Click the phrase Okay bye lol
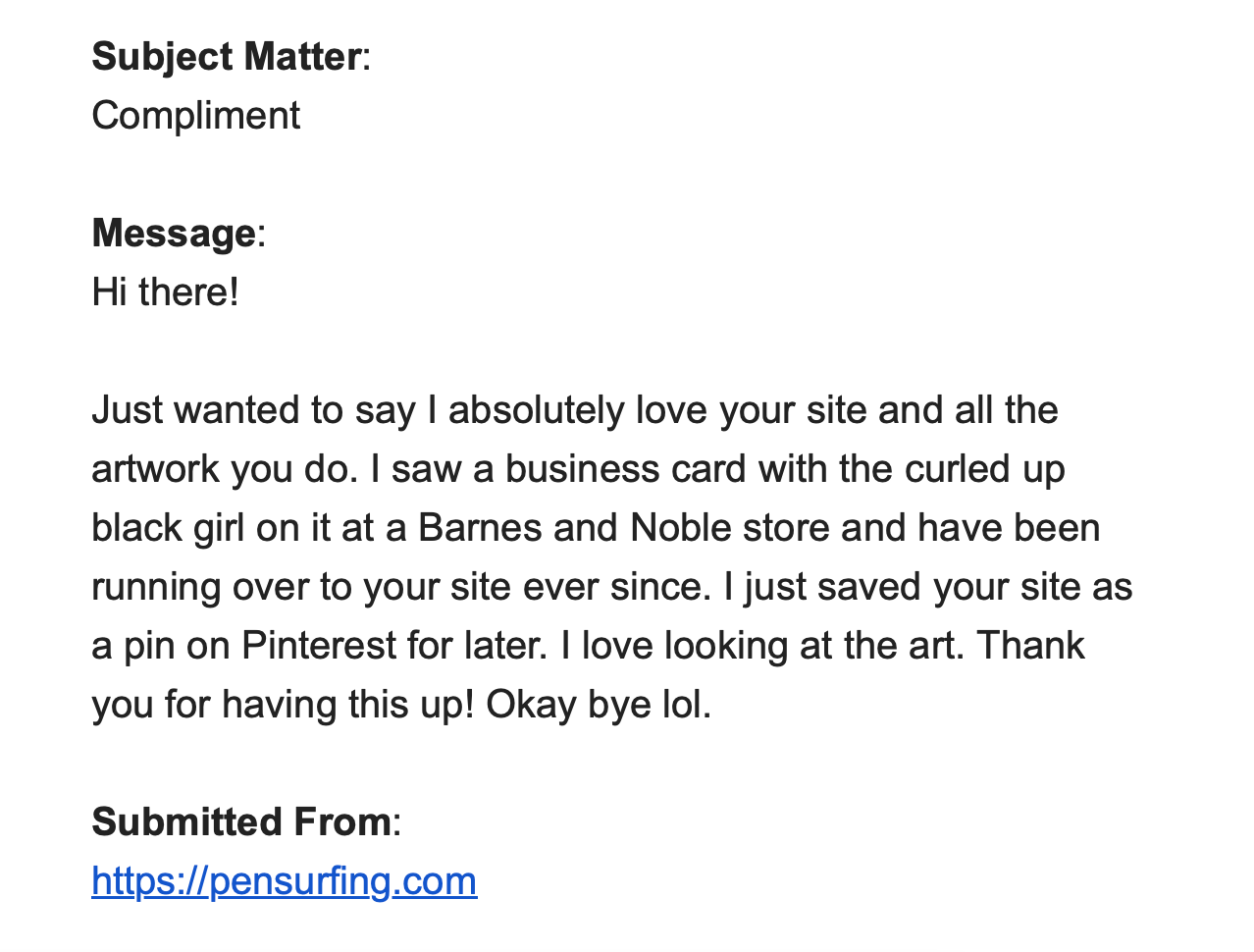 click(x=599, y=705)
